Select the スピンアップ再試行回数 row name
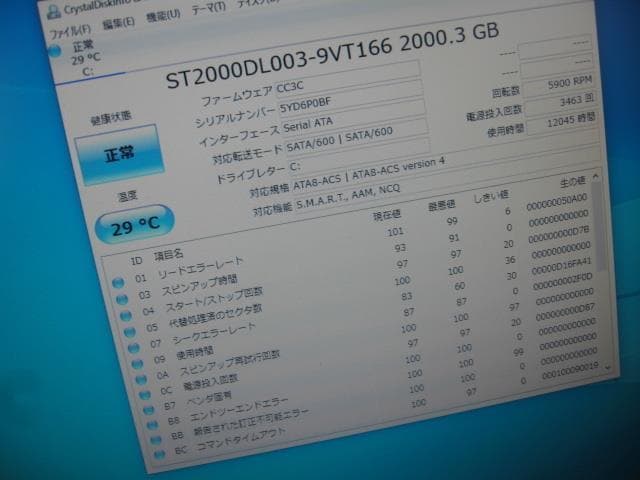The image size is (640, 480). click(230, 363)
